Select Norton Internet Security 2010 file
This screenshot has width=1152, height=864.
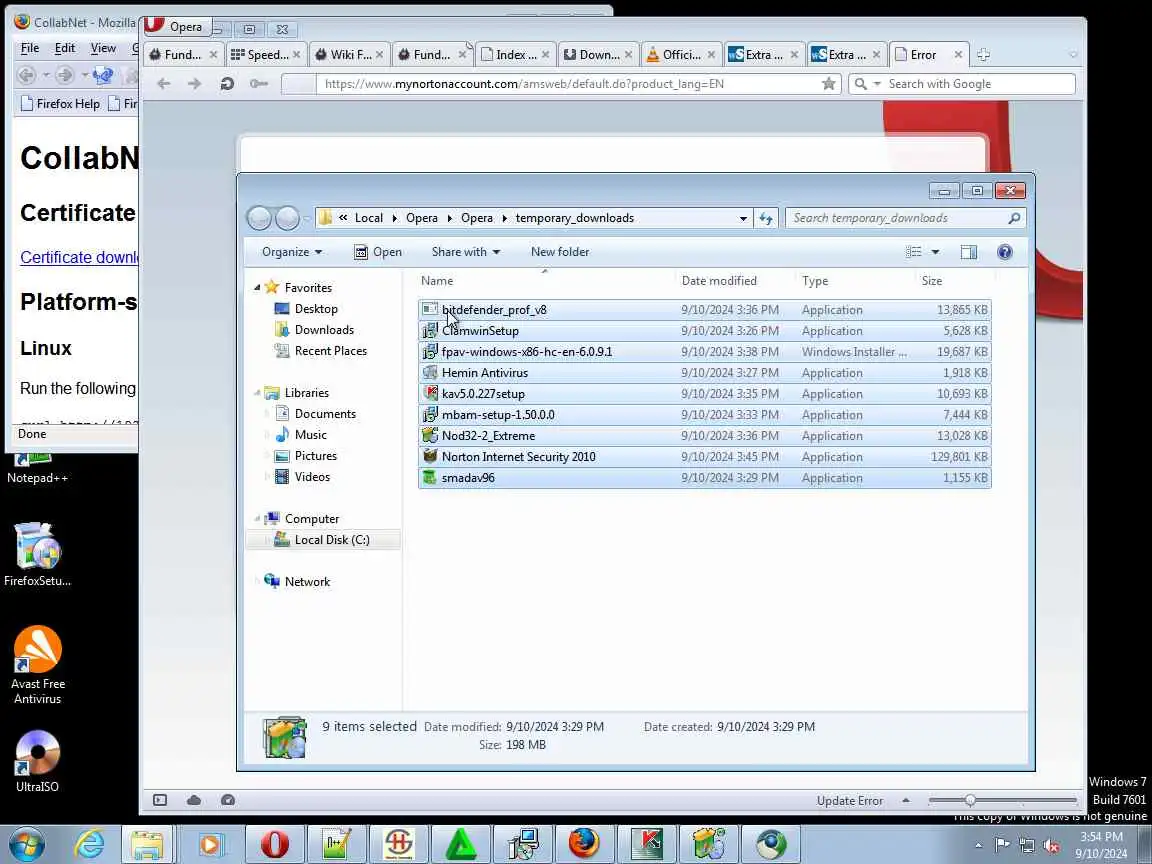click(705, 457)
